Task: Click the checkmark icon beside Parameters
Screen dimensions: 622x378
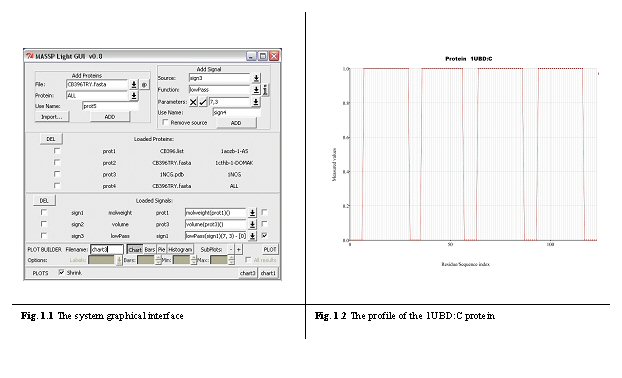Action: point(203,102)
